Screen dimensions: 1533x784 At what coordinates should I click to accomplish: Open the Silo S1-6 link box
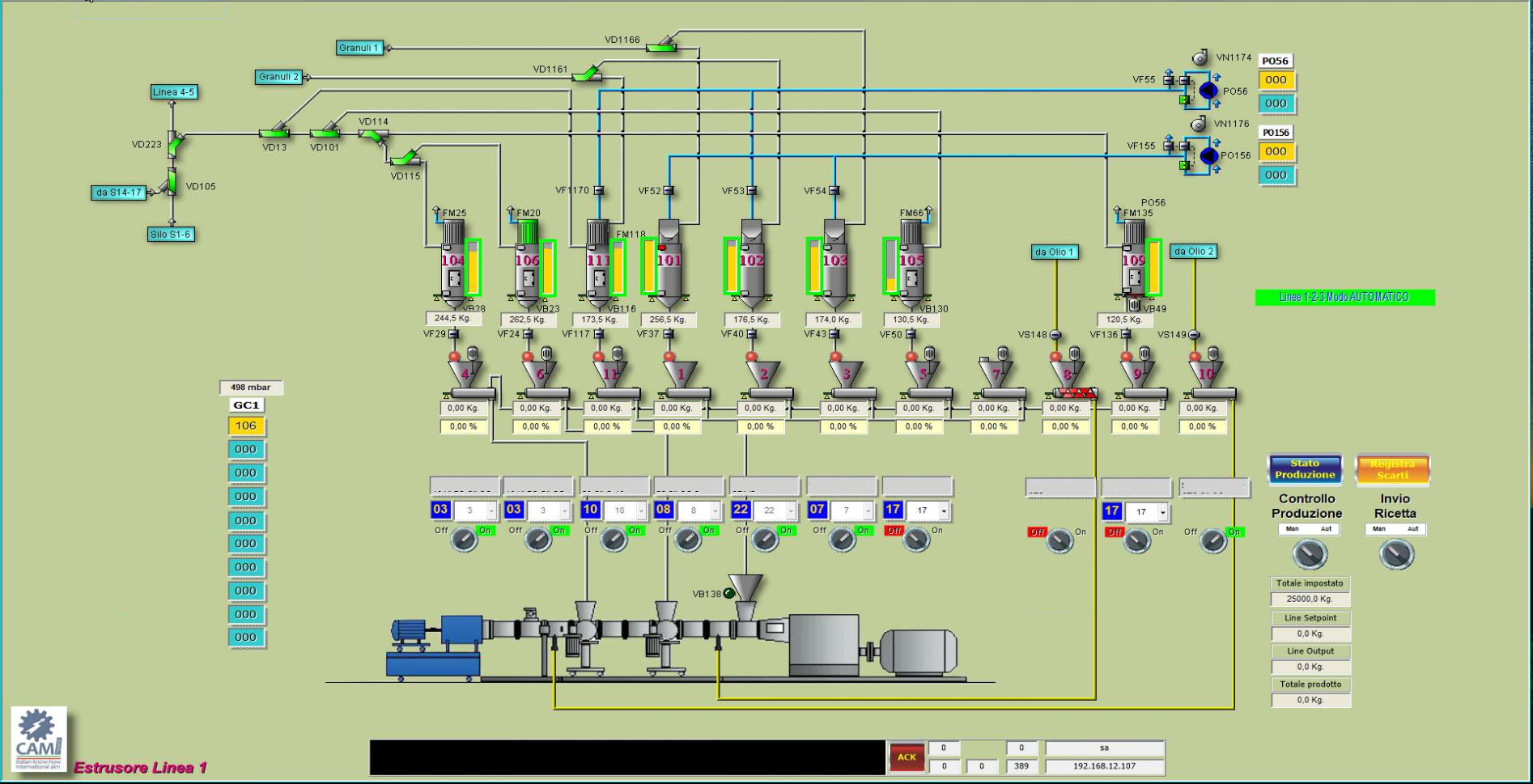coord(170,235)
